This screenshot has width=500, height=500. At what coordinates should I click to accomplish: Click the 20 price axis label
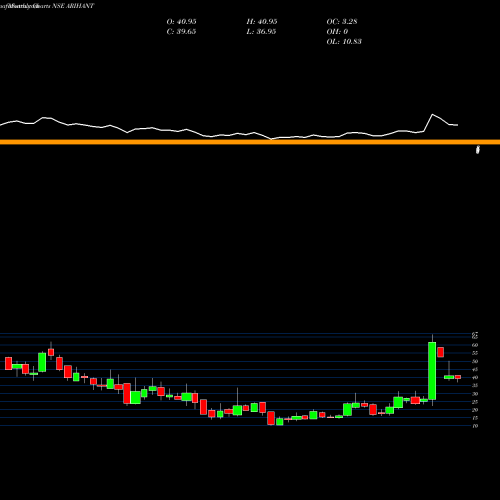[x=475, y=410]
